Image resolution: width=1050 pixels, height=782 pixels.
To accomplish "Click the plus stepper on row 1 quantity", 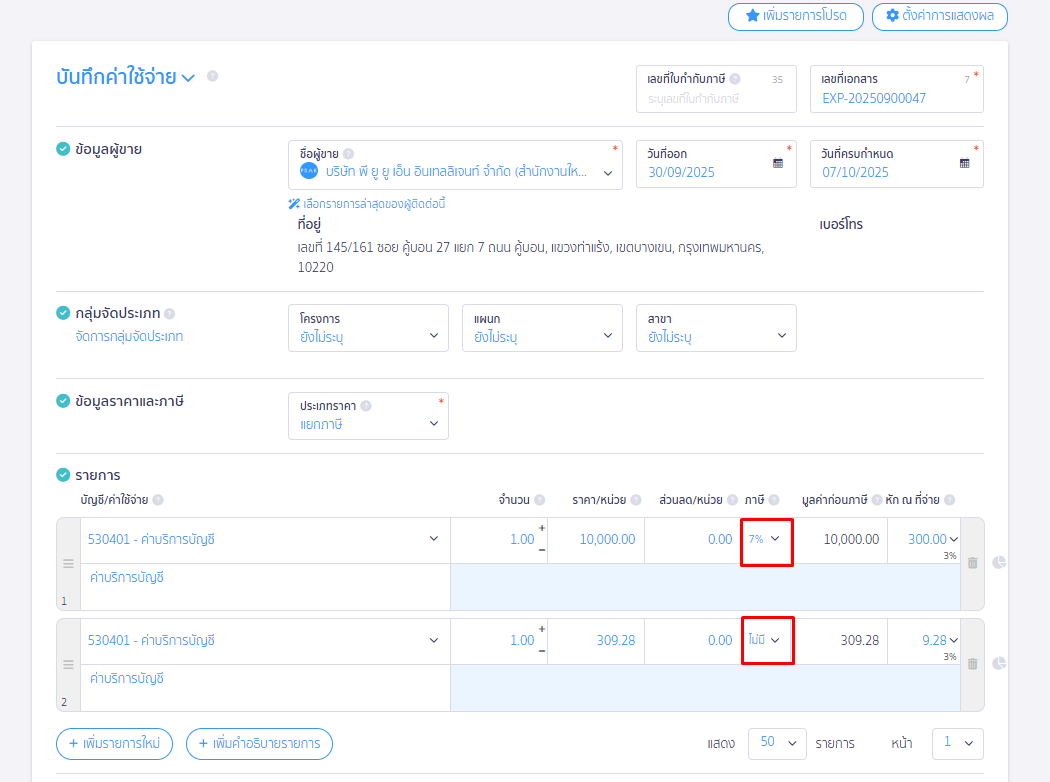I will pyautogui.click(x=542, y=528).
